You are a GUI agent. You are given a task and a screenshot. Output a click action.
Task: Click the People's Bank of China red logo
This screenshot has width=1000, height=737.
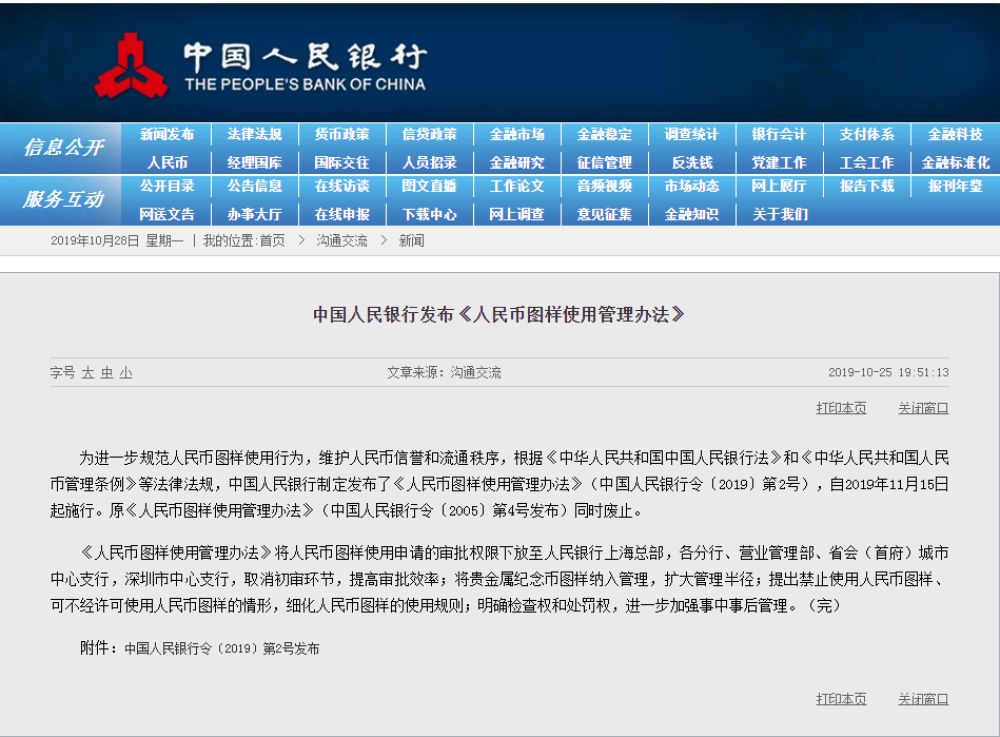131,66
